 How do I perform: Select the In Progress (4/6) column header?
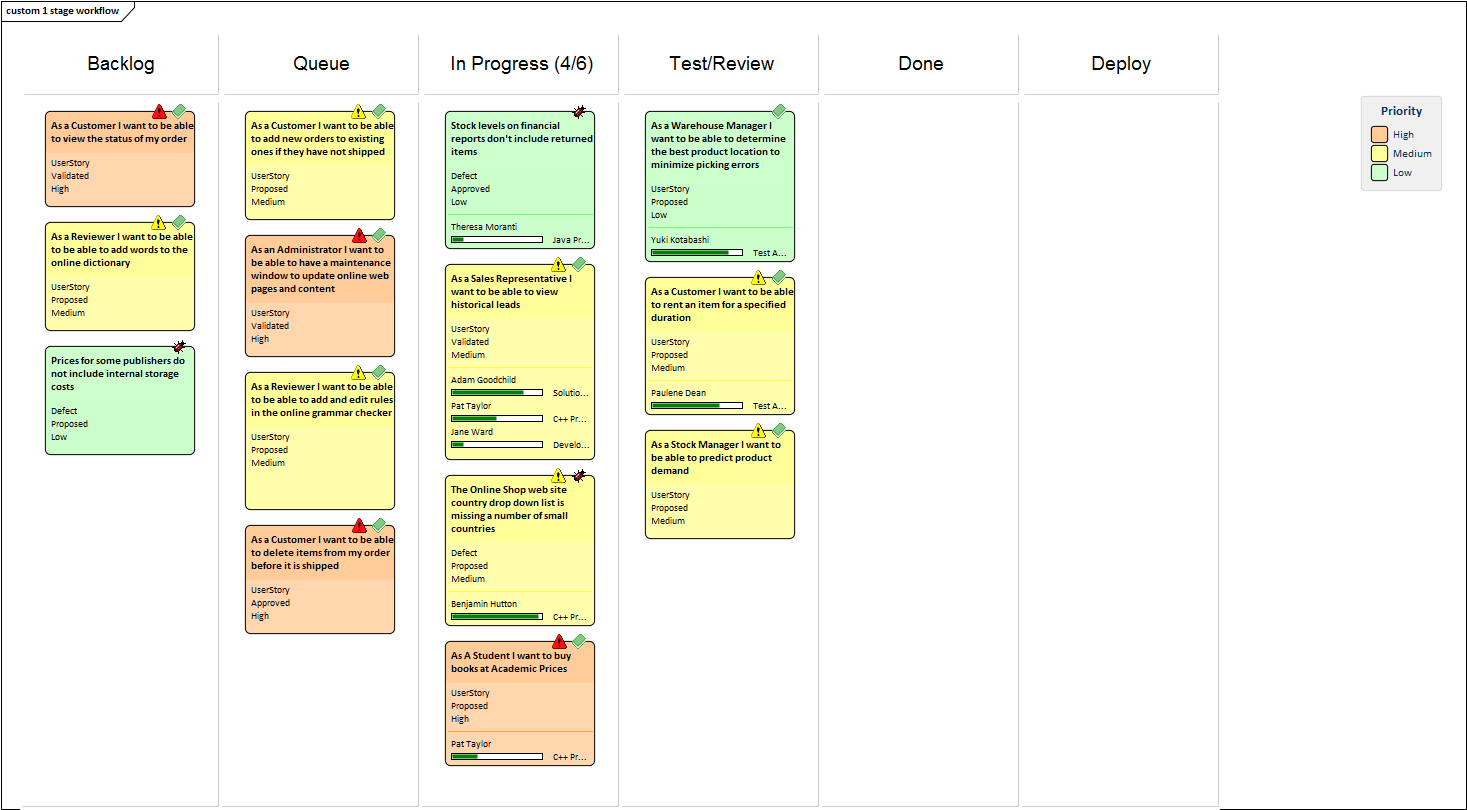point(521,64)
